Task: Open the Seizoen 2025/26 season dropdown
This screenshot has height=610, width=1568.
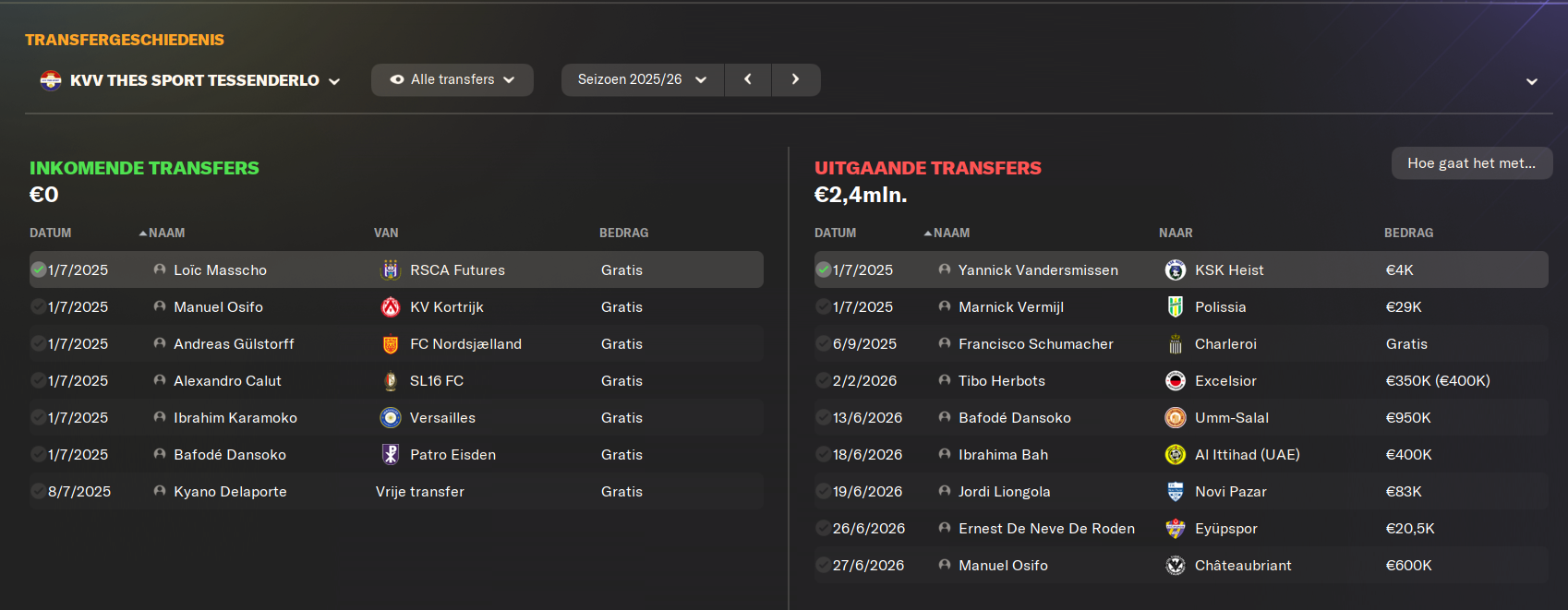Action: pyautogui.click(x=642, y=79)
